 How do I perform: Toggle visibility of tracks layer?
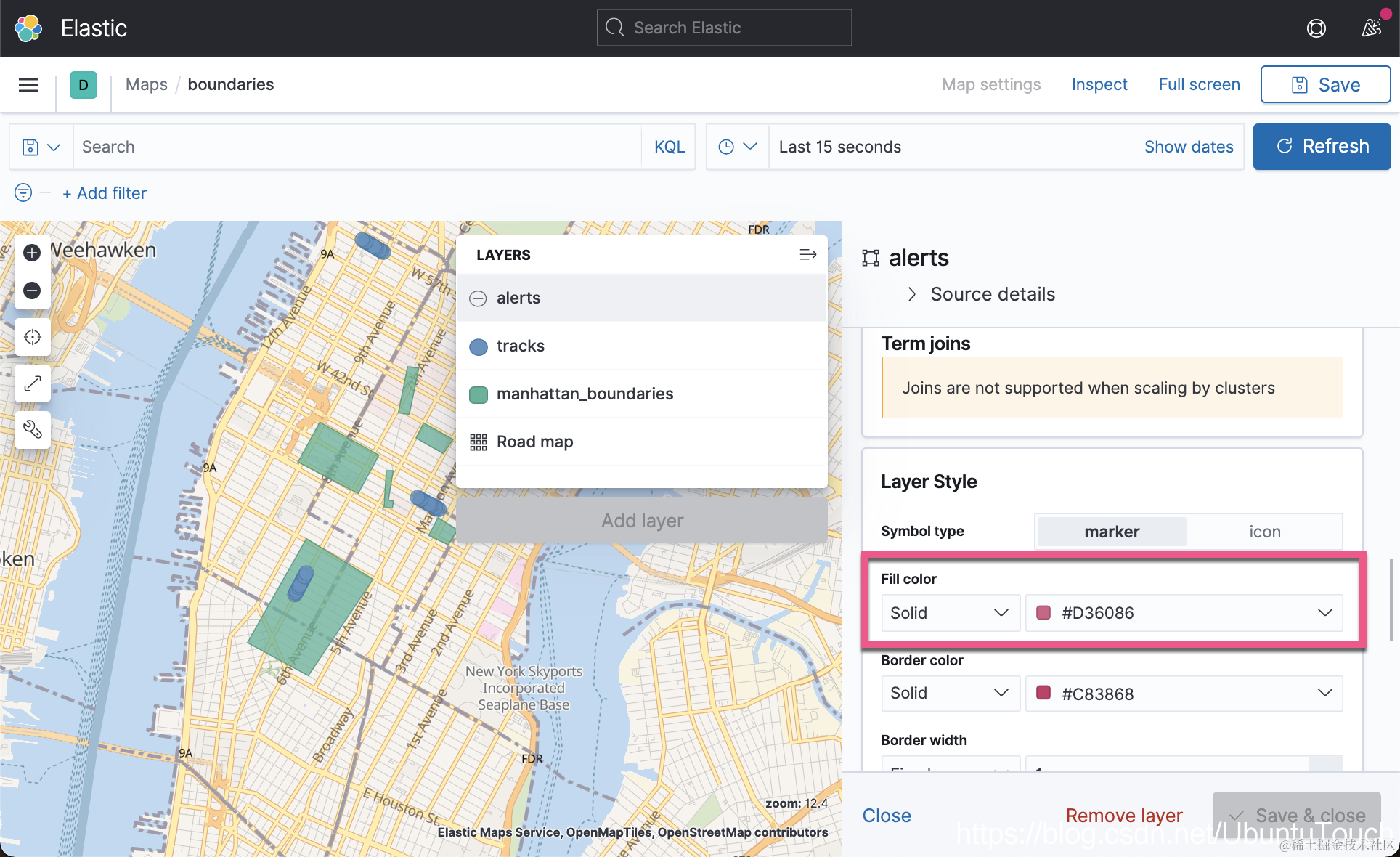[x=478, y=346]
